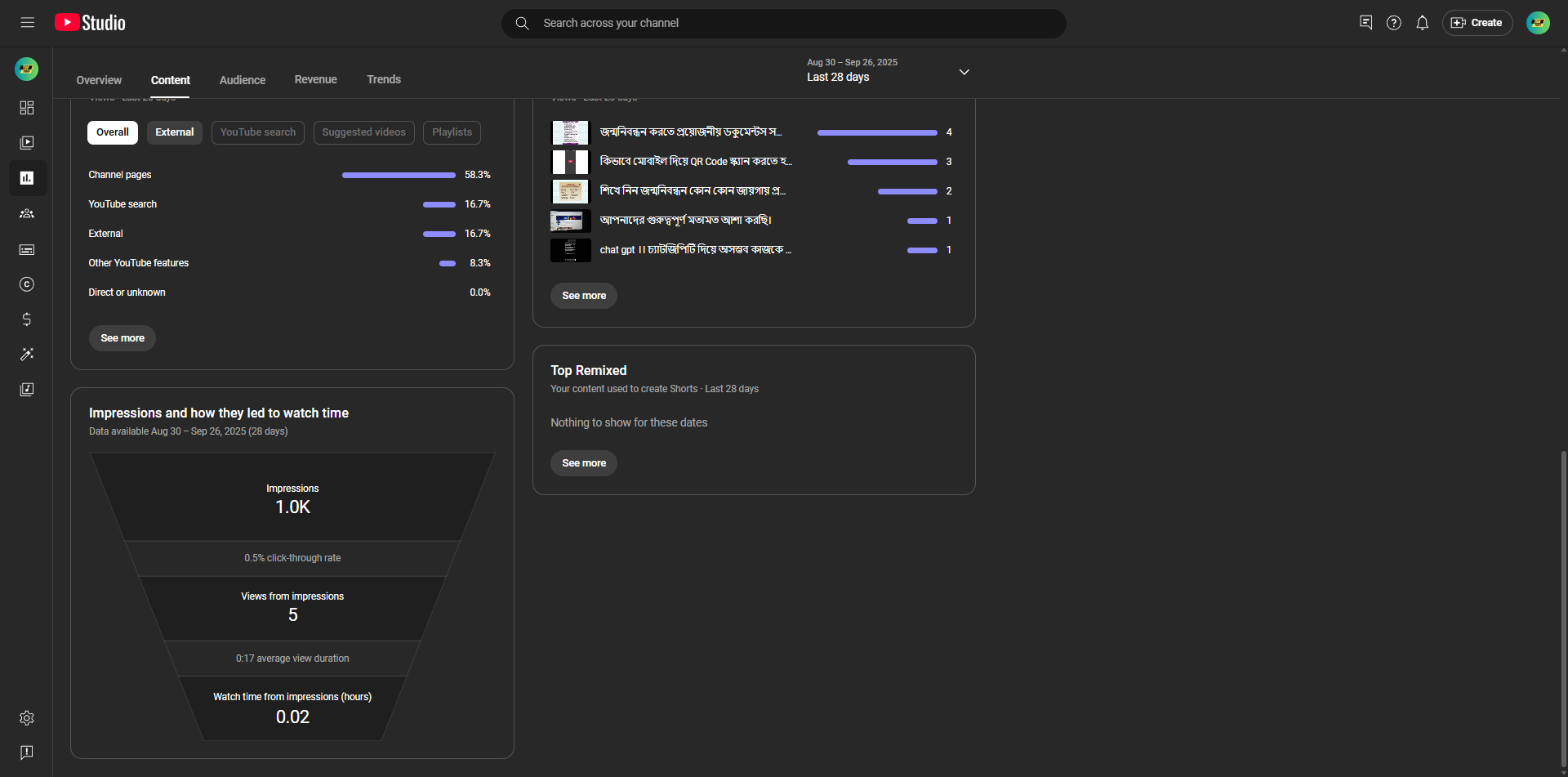Open the Content videos sidebar icon
This screenshot has width=1568, height=777.
click(27, 143)
